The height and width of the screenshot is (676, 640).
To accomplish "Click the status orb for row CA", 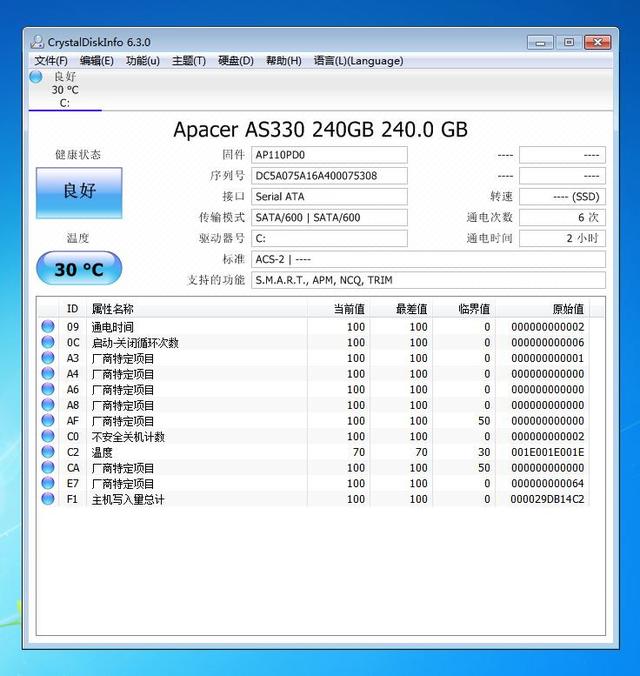I will 48,467.
